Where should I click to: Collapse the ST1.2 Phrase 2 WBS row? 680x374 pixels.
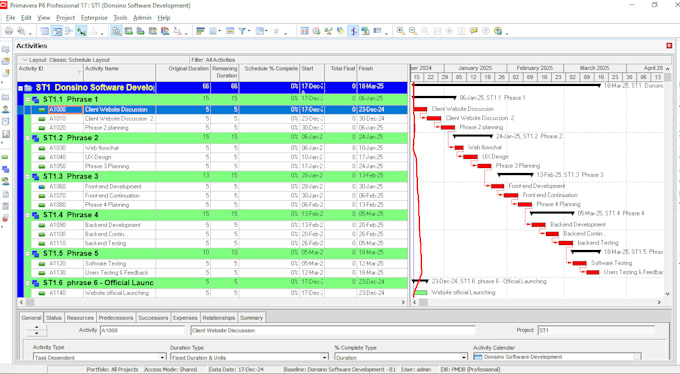pyautogui.click(x=27, y=138)
